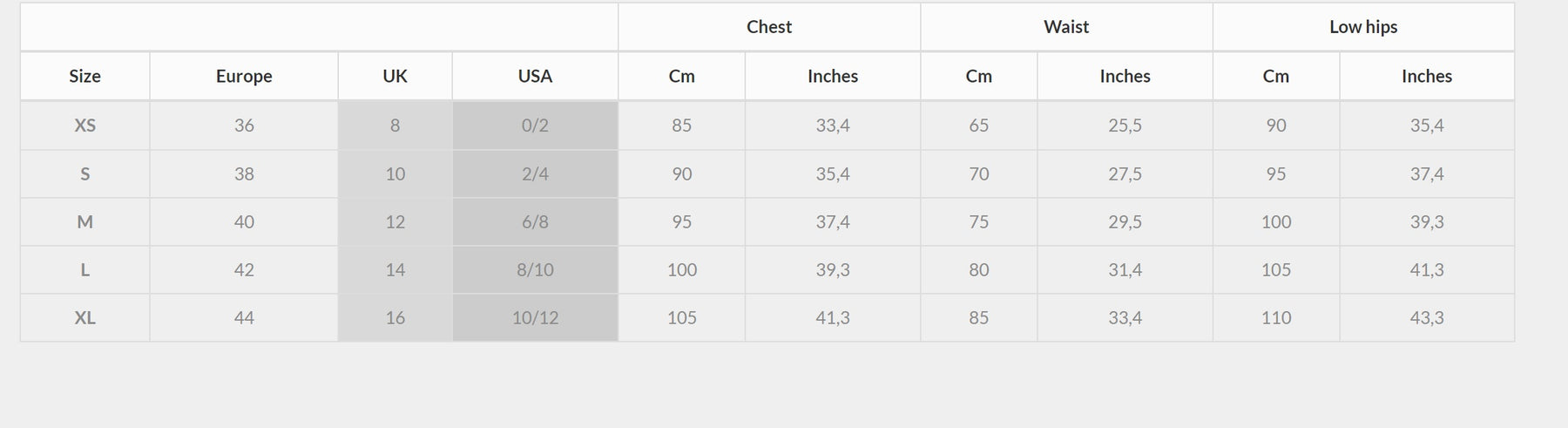The width and height of the screenshot is (1568, 428).
Task: Click the L size row label
Action: pyautogui.click(x=84, y=270)
